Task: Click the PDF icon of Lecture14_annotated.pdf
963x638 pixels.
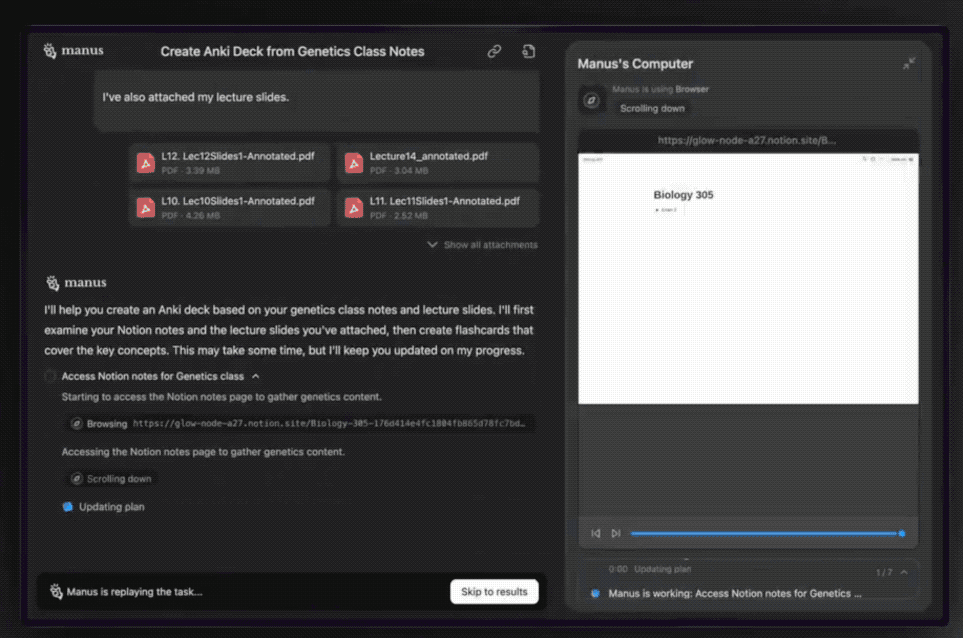Action: 354,163
